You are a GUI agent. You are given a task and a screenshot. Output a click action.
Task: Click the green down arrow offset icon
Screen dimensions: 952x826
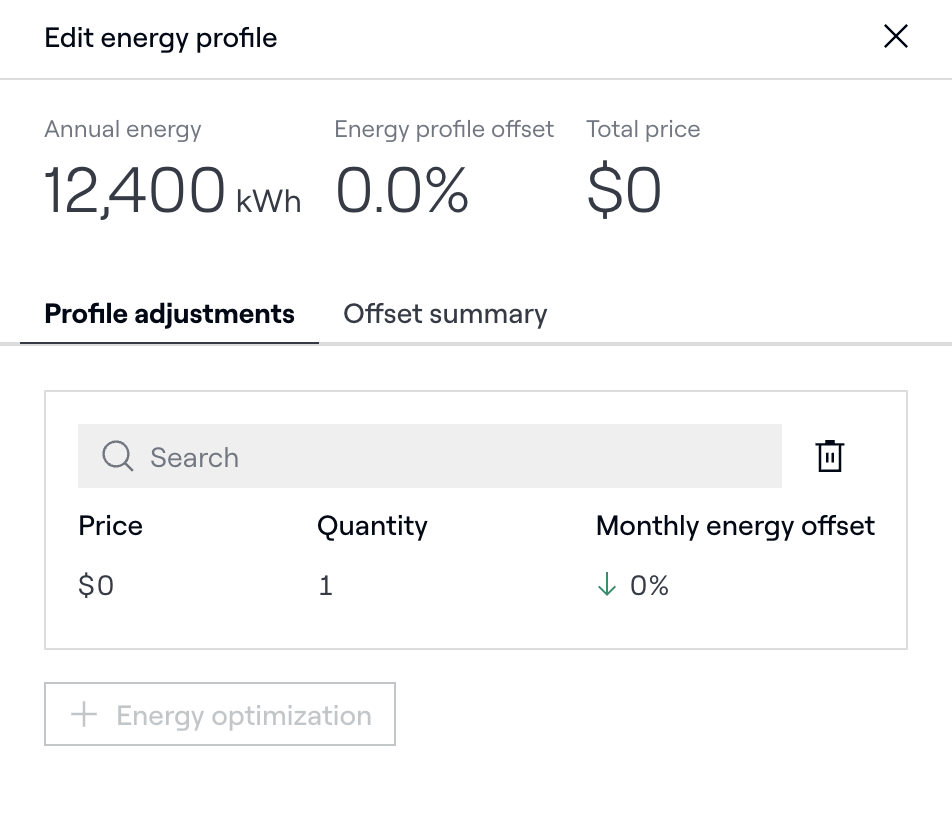click(606, 585)
